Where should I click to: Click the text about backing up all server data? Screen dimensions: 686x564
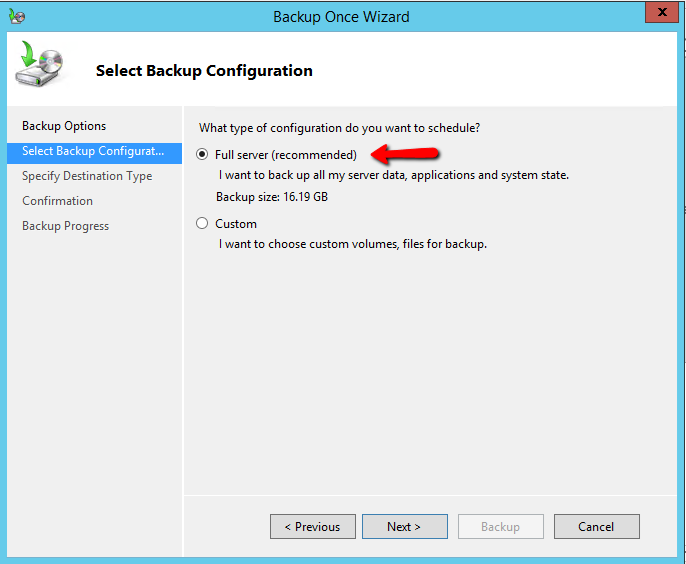[394, 175]
